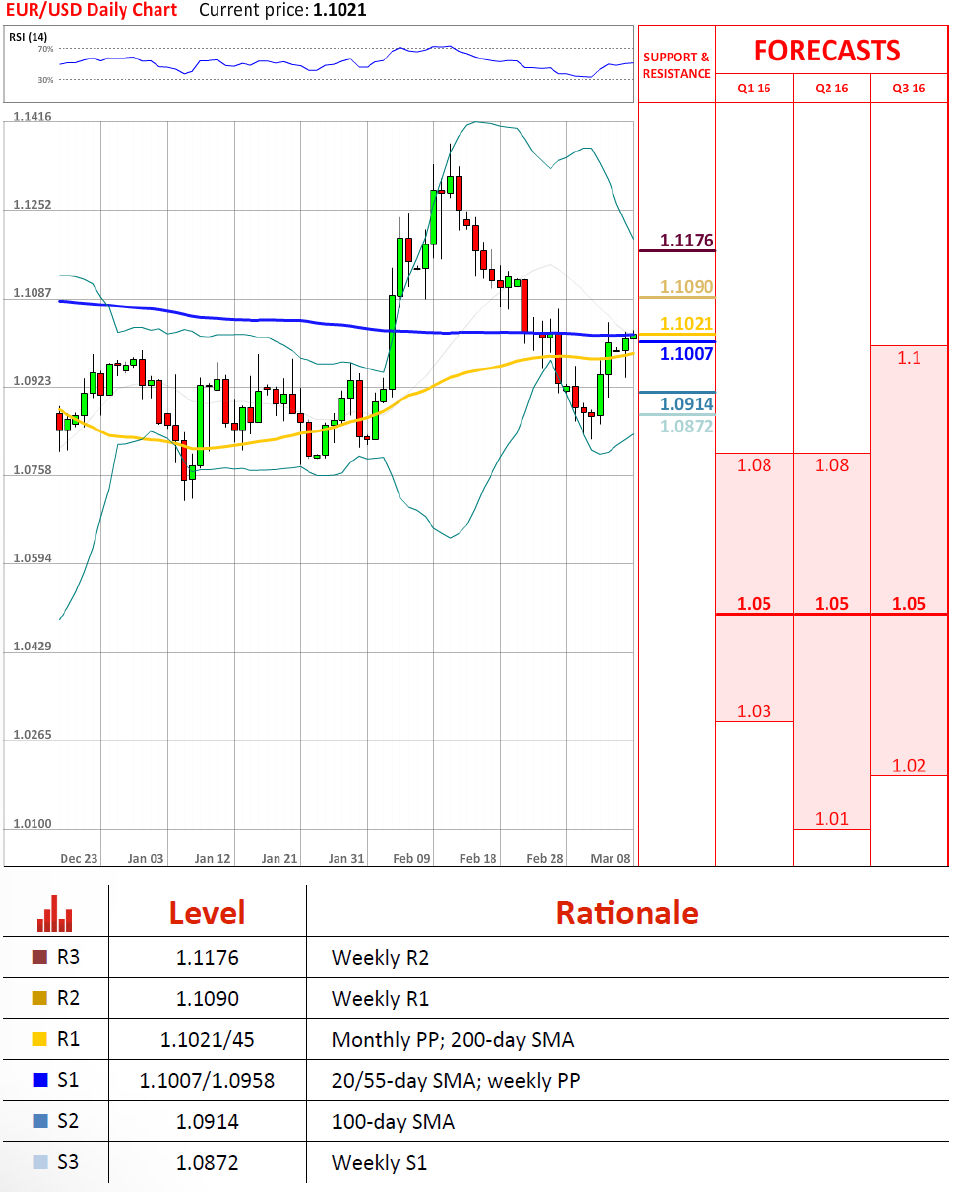
Task: Select the EUR/USD Daily Chart title
Action: (x=91, y=11)
